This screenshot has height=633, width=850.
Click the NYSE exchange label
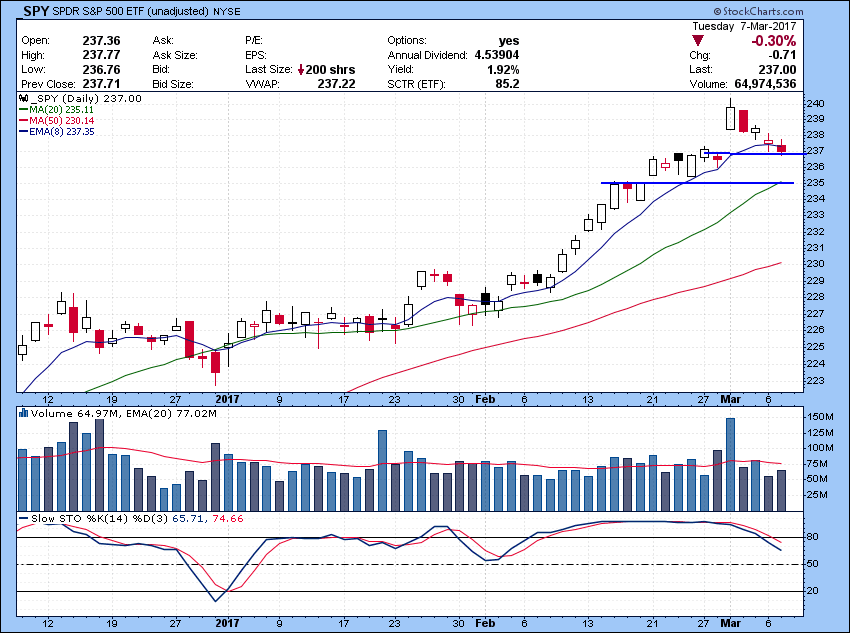click(x=227, y=11)
